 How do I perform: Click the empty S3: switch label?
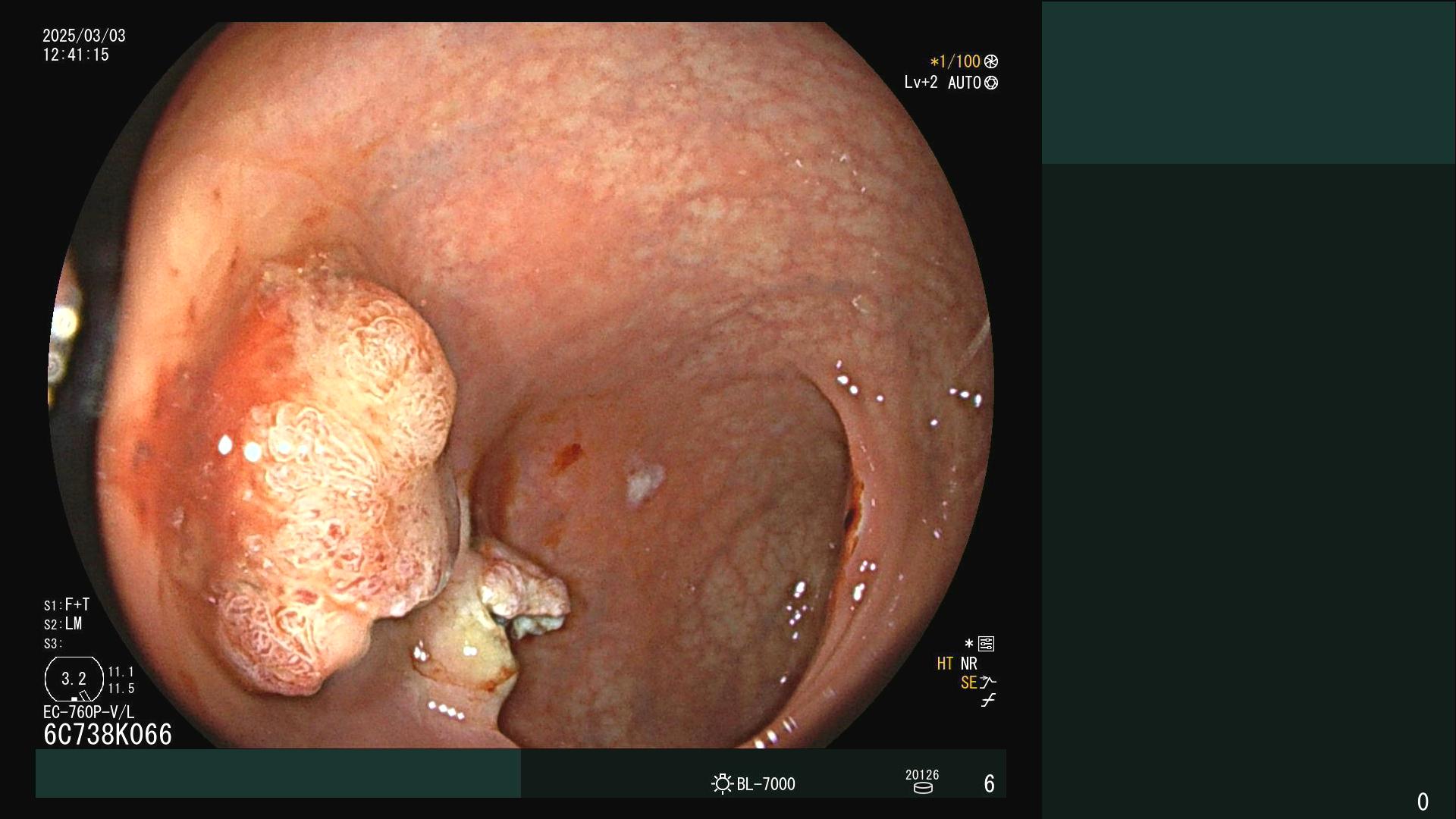pyautogui.click(x=53, y=644)
